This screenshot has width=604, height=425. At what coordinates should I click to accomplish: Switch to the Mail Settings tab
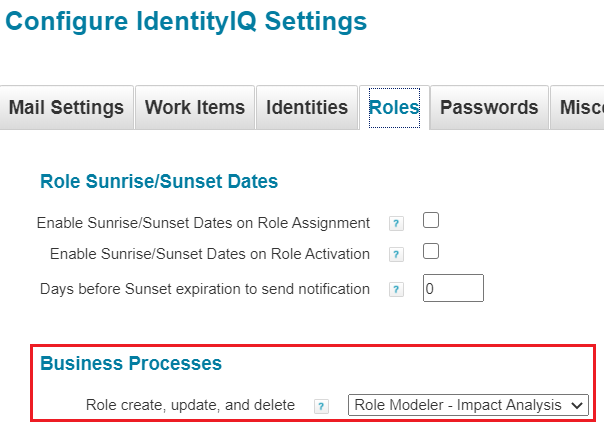[x=66, y=108]
